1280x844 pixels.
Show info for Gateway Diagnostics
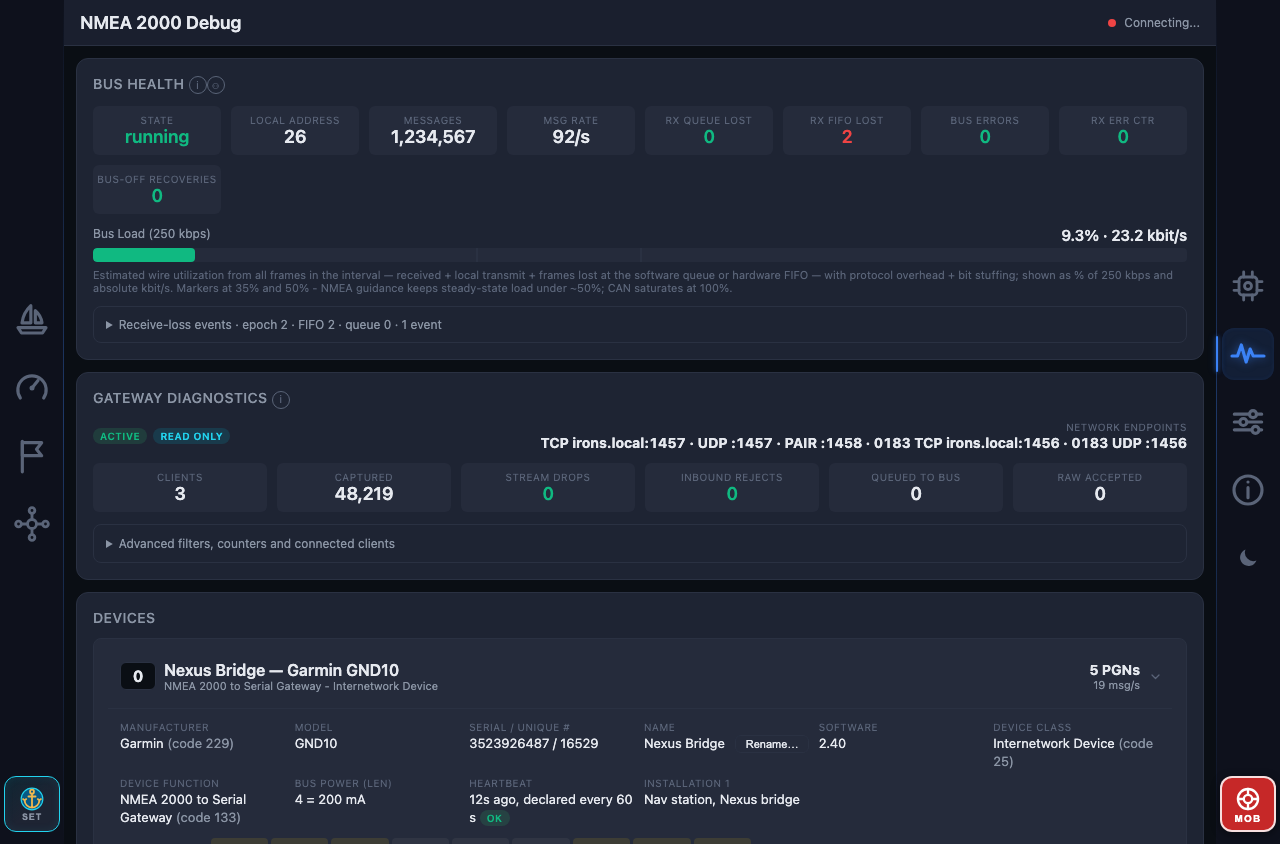click(281, 400)
